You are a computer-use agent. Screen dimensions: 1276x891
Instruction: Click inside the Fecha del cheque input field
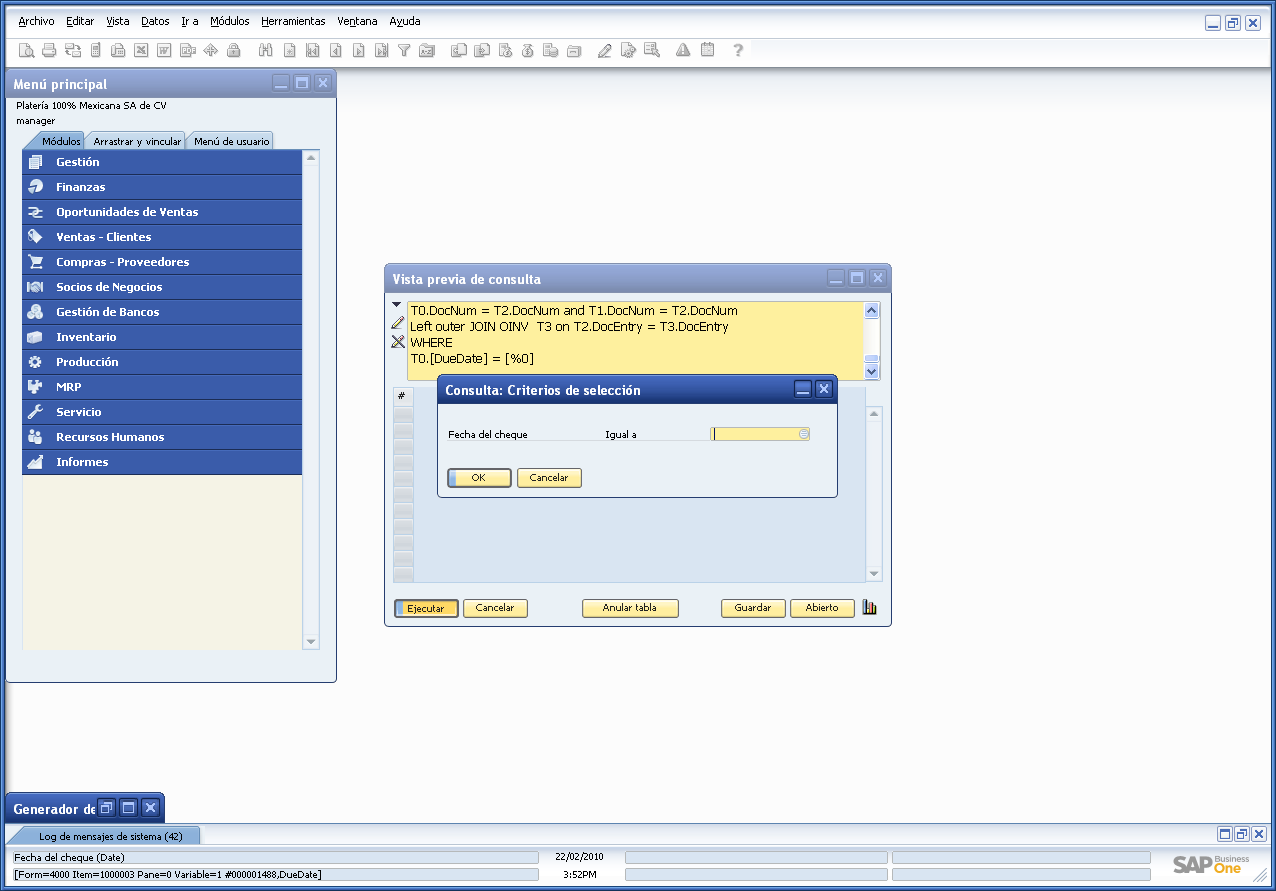click(x=755, y=433)
